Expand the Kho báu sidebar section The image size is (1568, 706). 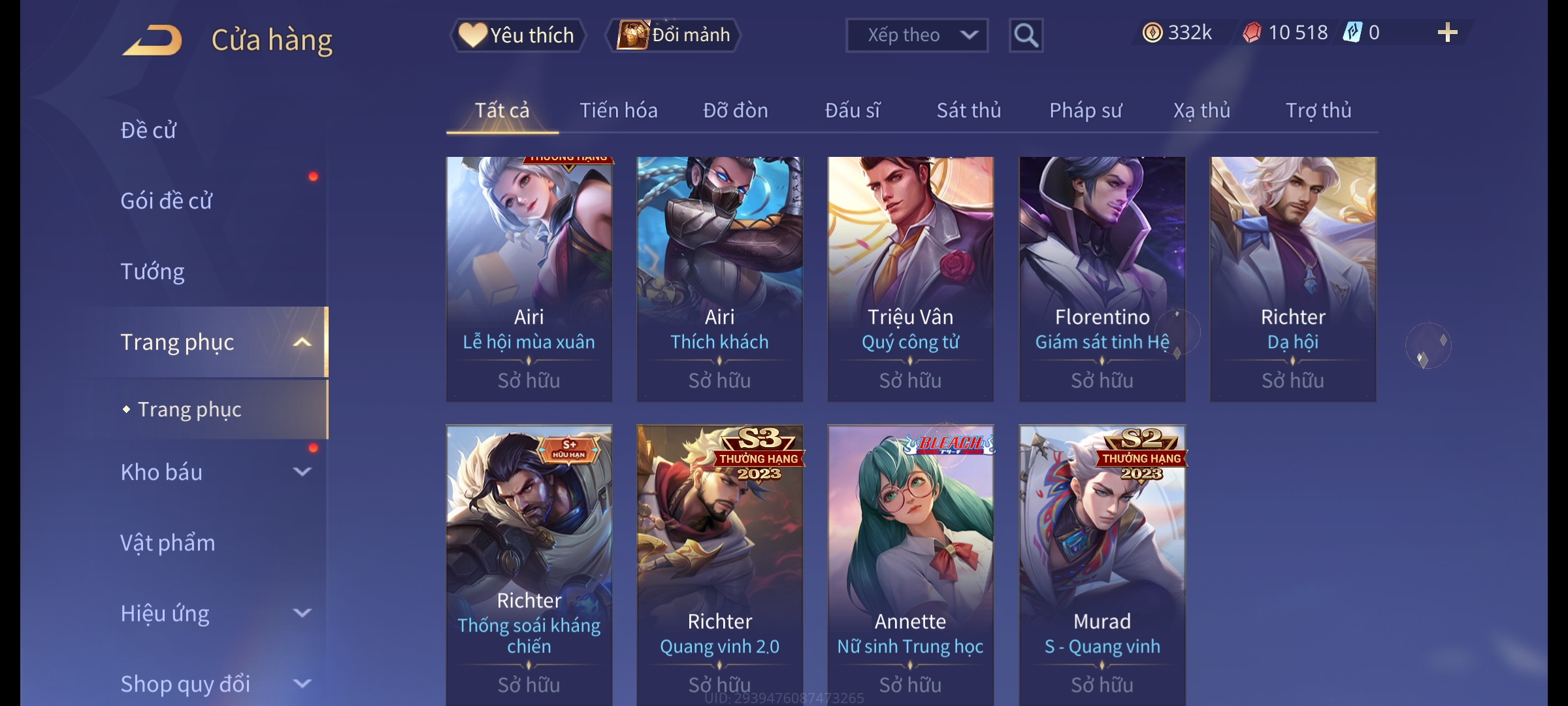click(x=302, y=471)
